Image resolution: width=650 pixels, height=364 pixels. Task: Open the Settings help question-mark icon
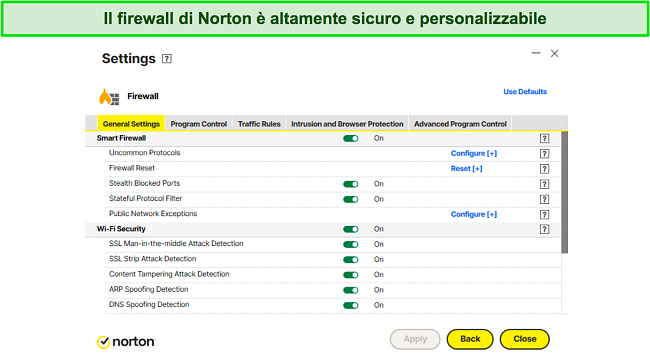(167, 59)
